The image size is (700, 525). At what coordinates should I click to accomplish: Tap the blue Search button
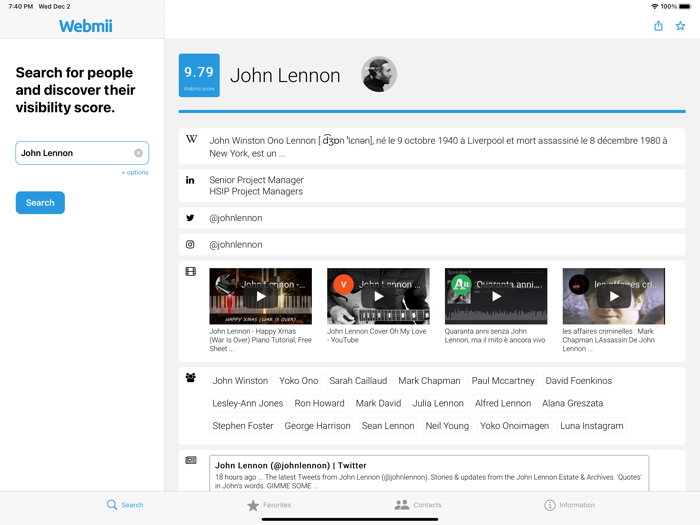pyautogui.click(x=40, y=203)
